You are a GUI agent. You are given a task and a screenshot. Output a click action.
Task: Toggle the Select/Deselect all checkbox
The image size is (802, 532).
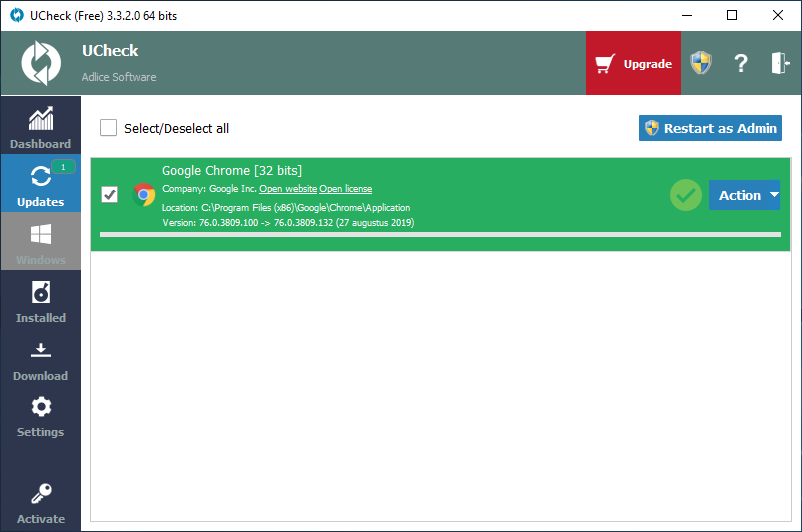tap(108, 128)
